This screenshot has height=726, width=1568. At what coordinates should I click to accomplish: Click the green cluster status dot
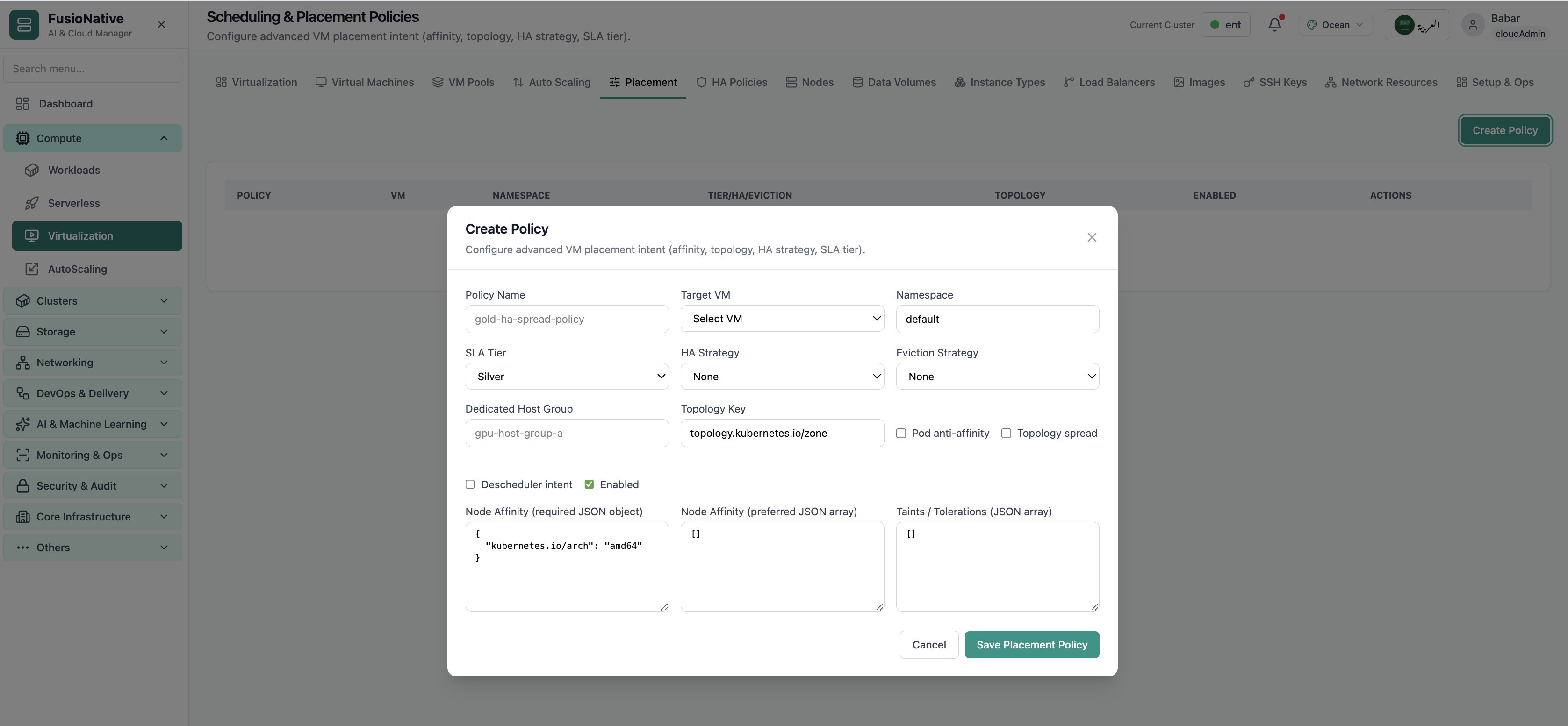1215,25
